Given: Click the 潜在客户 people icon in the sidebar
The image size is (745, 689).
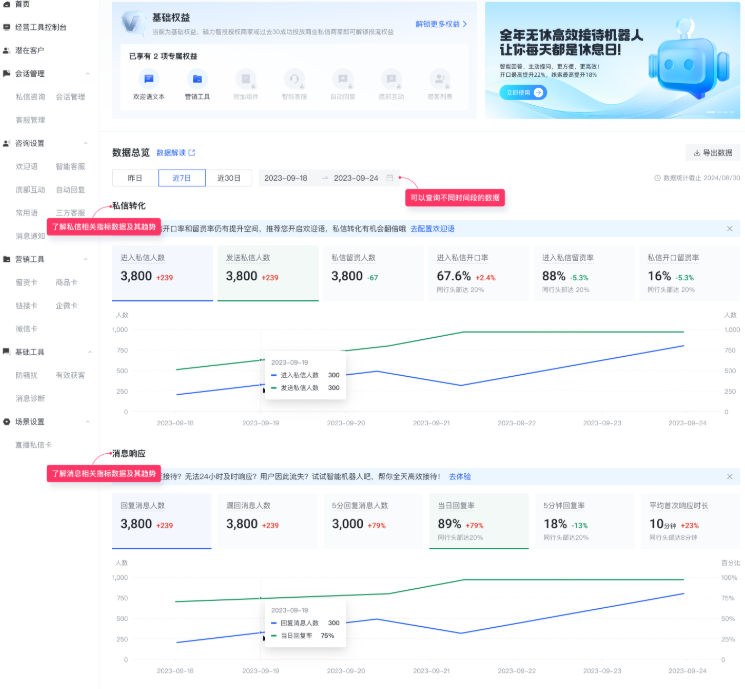Looking at the screenshot, I should [7, 50].
